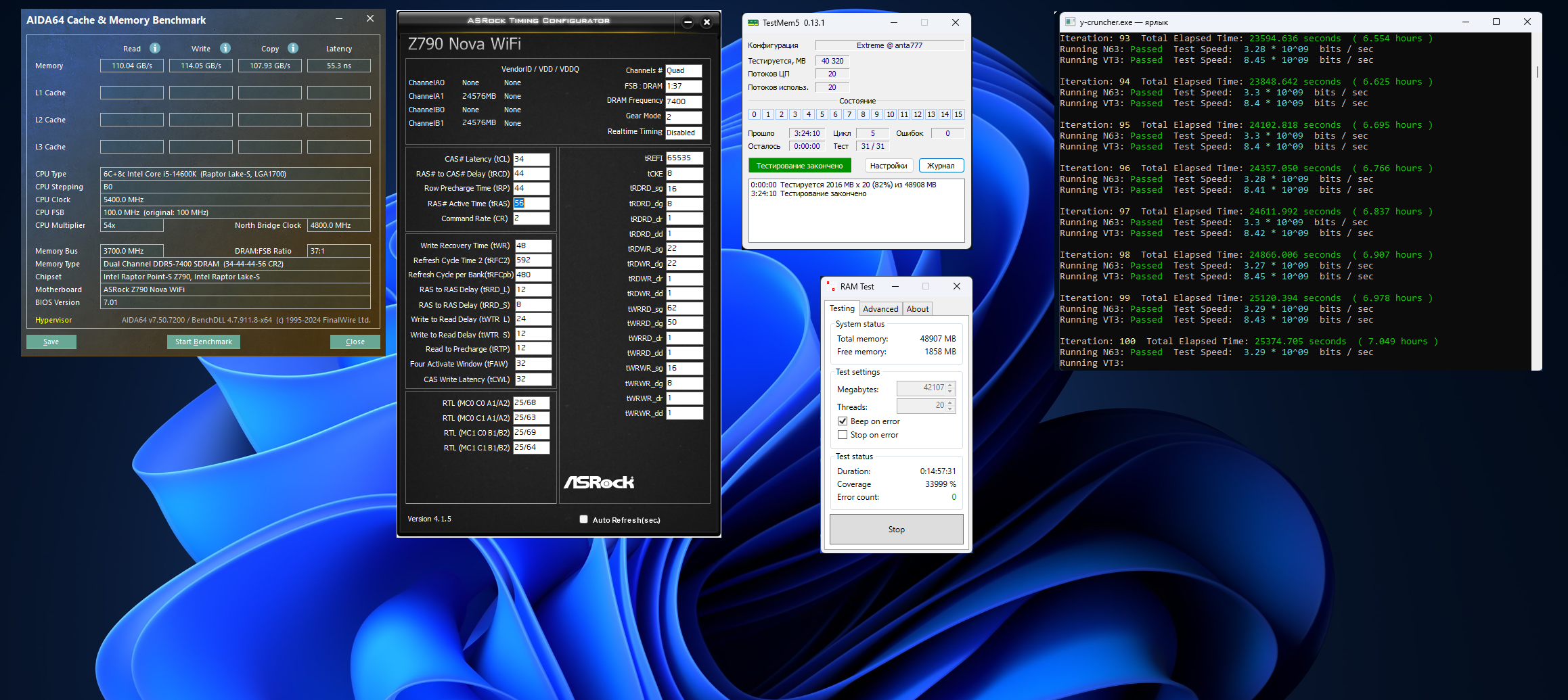
Task: Close the ASRock Timing Configurator window
Action: click(x=707, y=22)
